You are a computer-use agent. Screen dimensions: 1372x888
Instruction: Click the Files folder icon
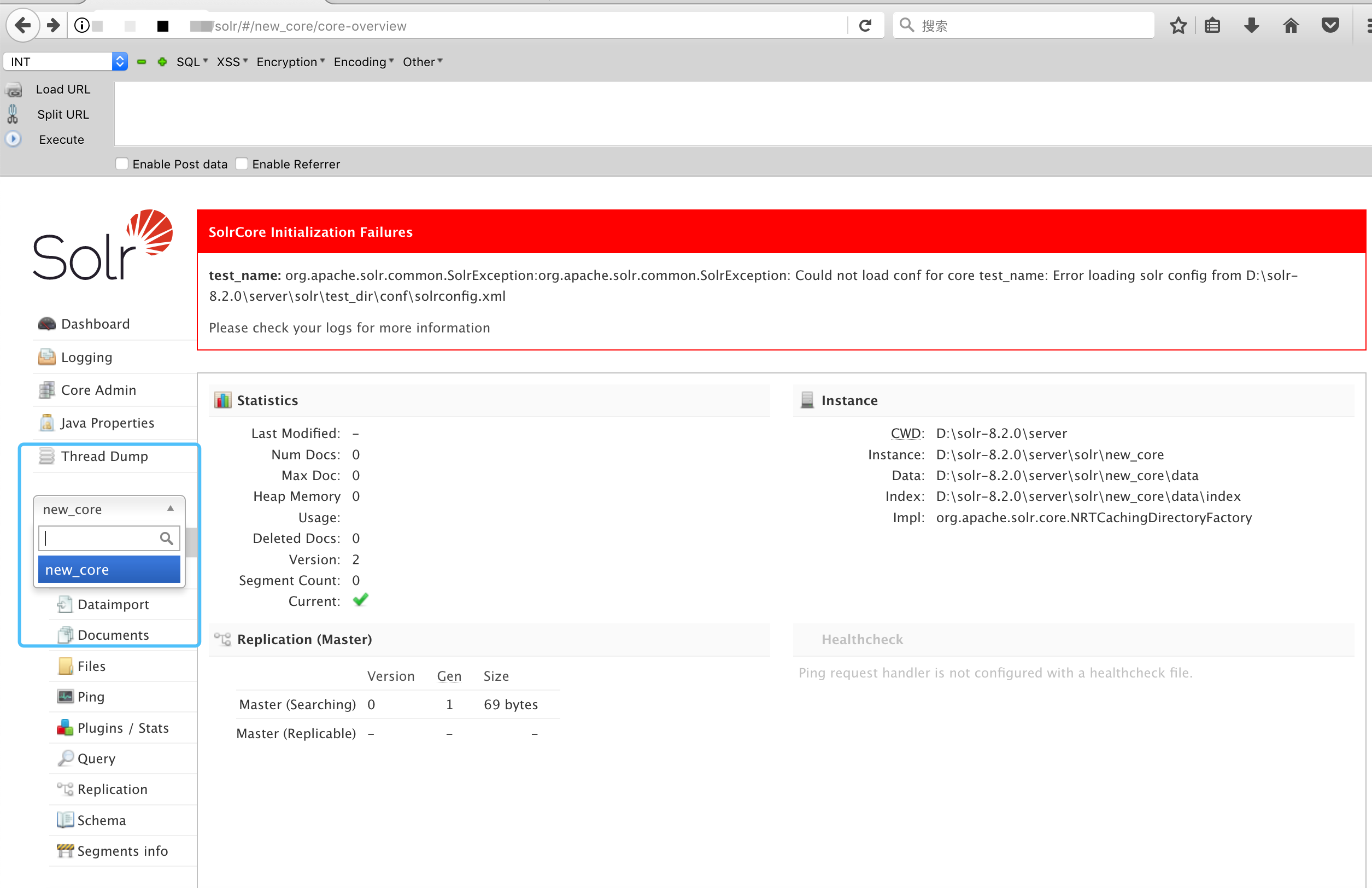(x=65, y=666)
